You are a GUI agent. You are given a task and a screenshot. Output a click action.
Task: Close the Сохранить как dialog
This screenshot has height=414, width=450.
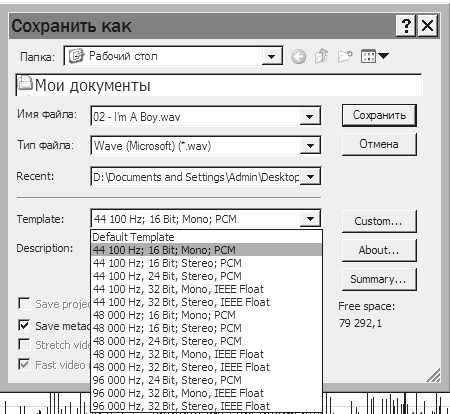coord(427,26)
